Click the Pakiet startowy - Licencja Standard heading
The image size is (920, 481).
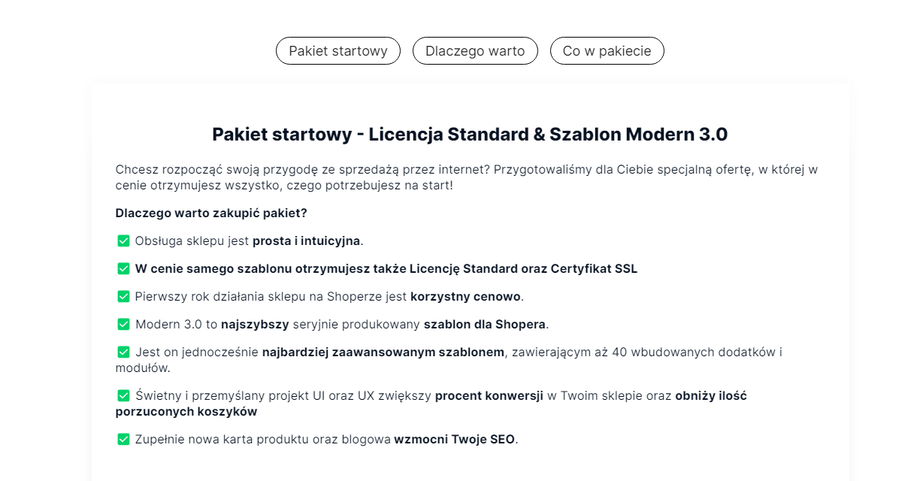(x=469, y=134)
